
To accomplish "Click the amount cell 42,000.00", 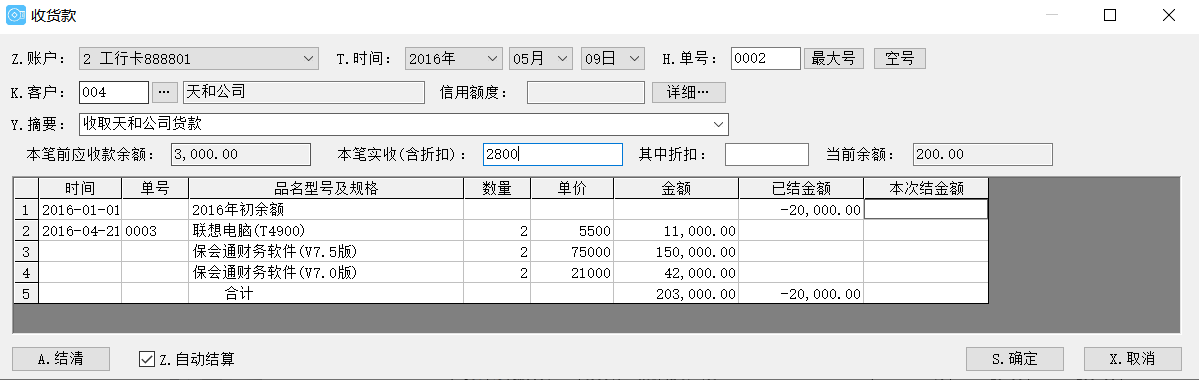I will coord(676,272).
